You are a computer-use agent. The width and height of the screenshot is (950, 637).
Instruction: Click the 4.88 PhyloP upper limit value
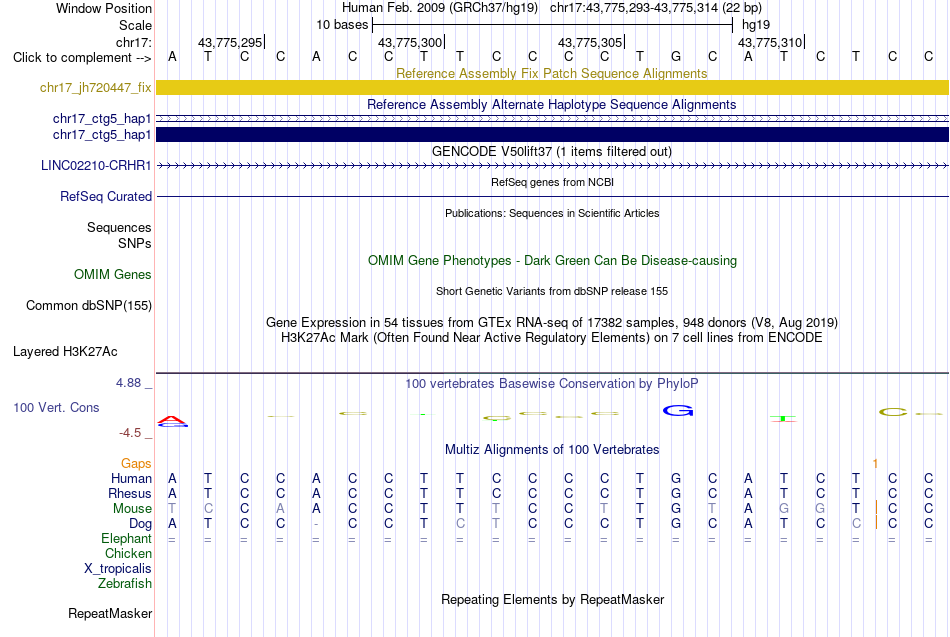[x=128, y=383]
